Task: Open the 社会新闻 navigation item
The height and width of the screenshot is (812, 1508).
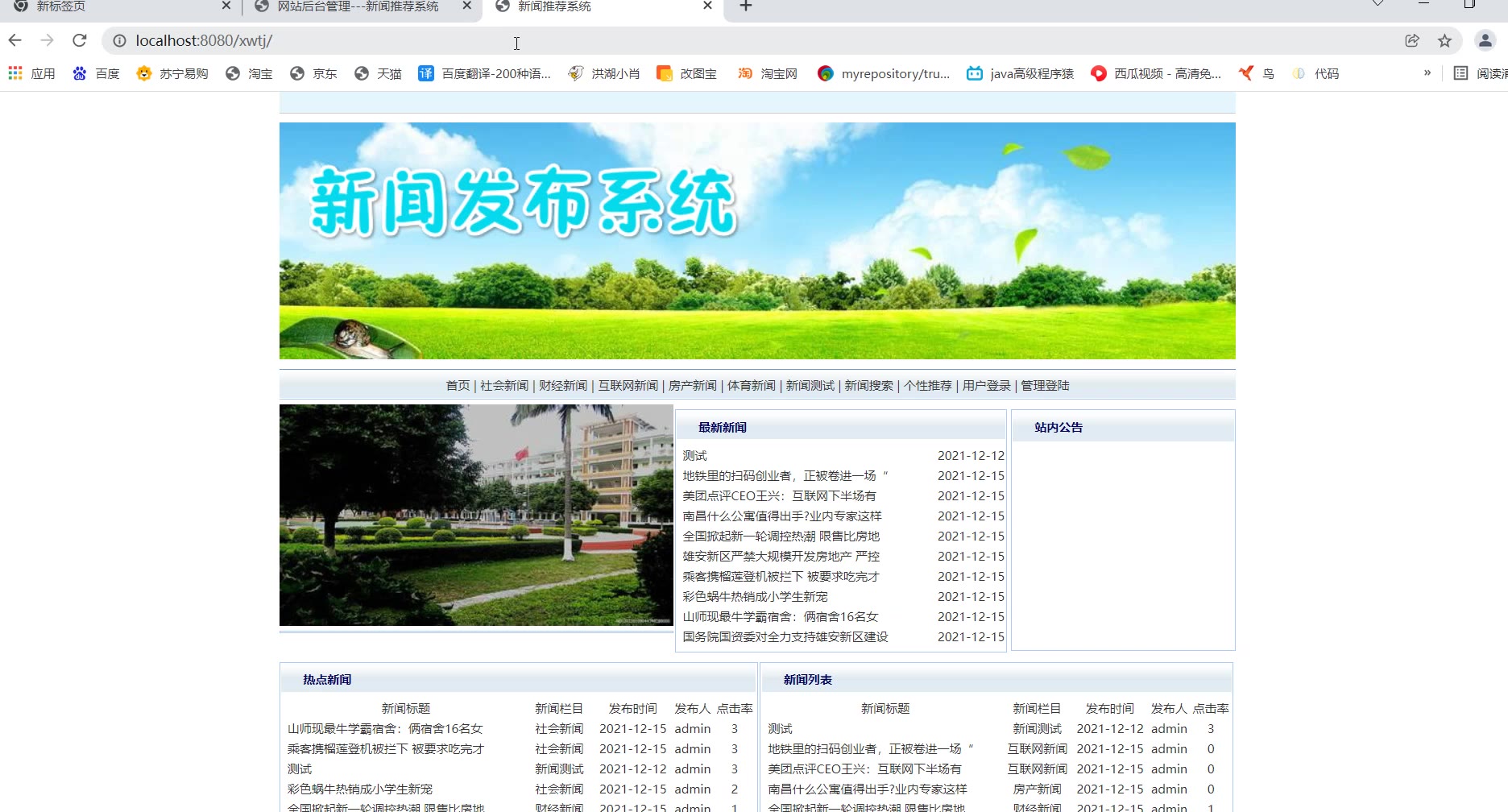Action: [504, 386]
